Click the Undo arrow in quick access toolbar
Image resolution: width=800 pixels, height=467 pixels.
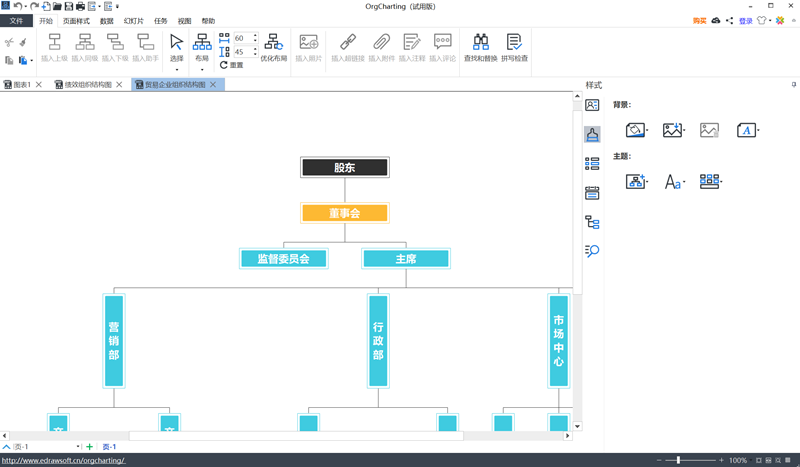tap(18, 6)
